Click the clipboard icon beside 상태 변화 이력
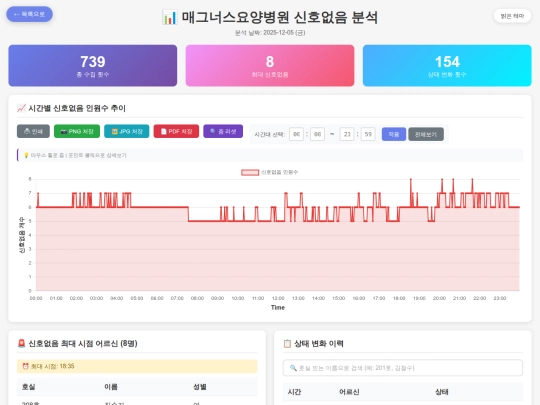The width and height of the screenshot is (540, 405). pyautogui.click(x=287, y=343)
